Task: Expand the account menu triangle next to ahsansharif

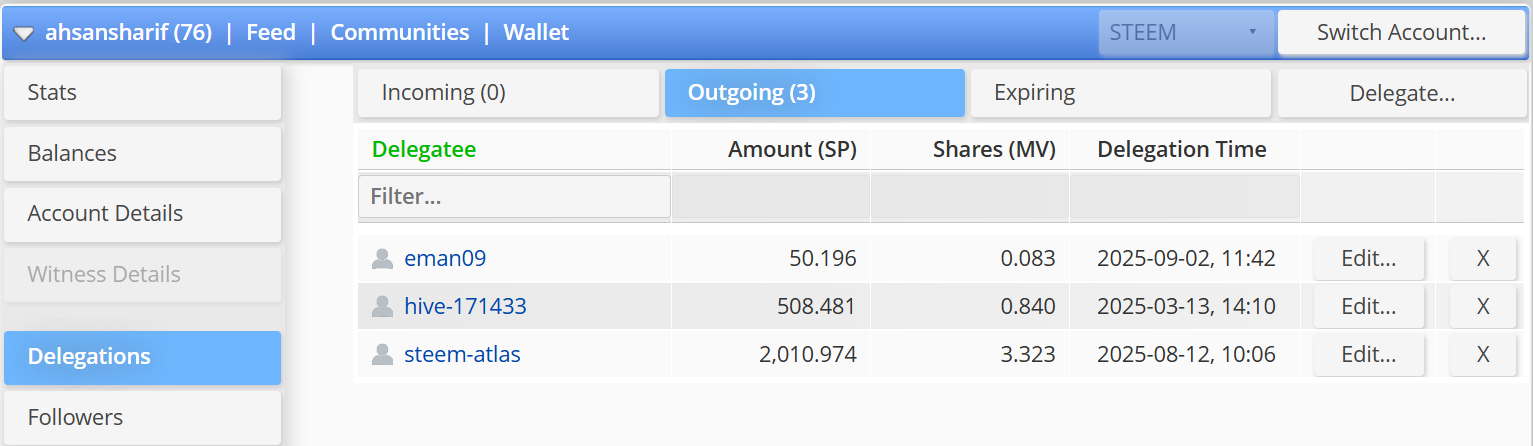Action: pyautogui.click(x=24, y=33)
